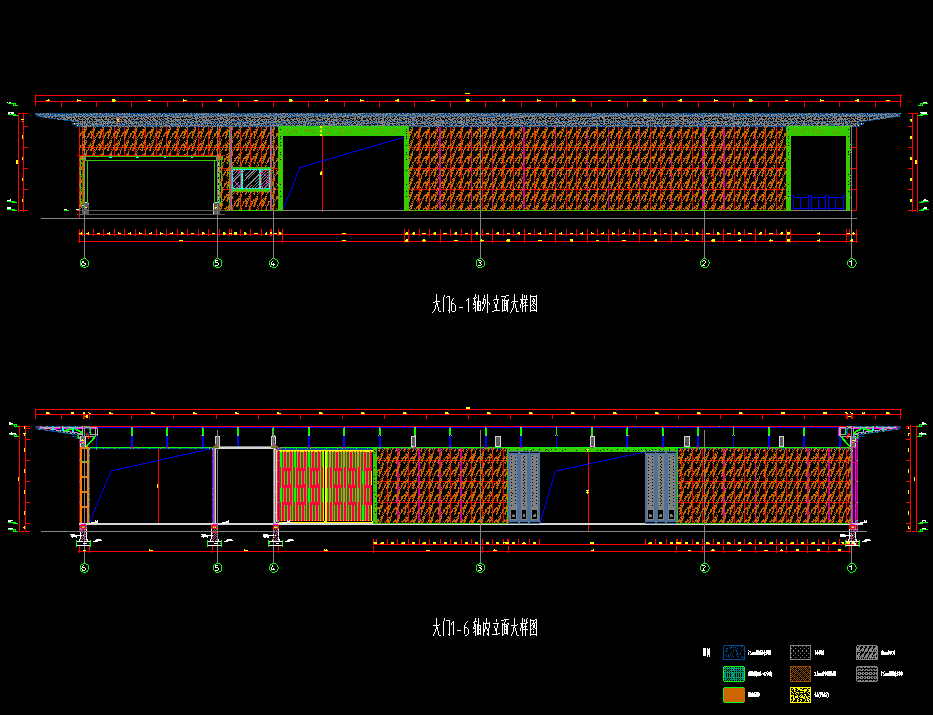Click the left gray column block in the lower elevation
933x715 pixels.
click(523, 487)
